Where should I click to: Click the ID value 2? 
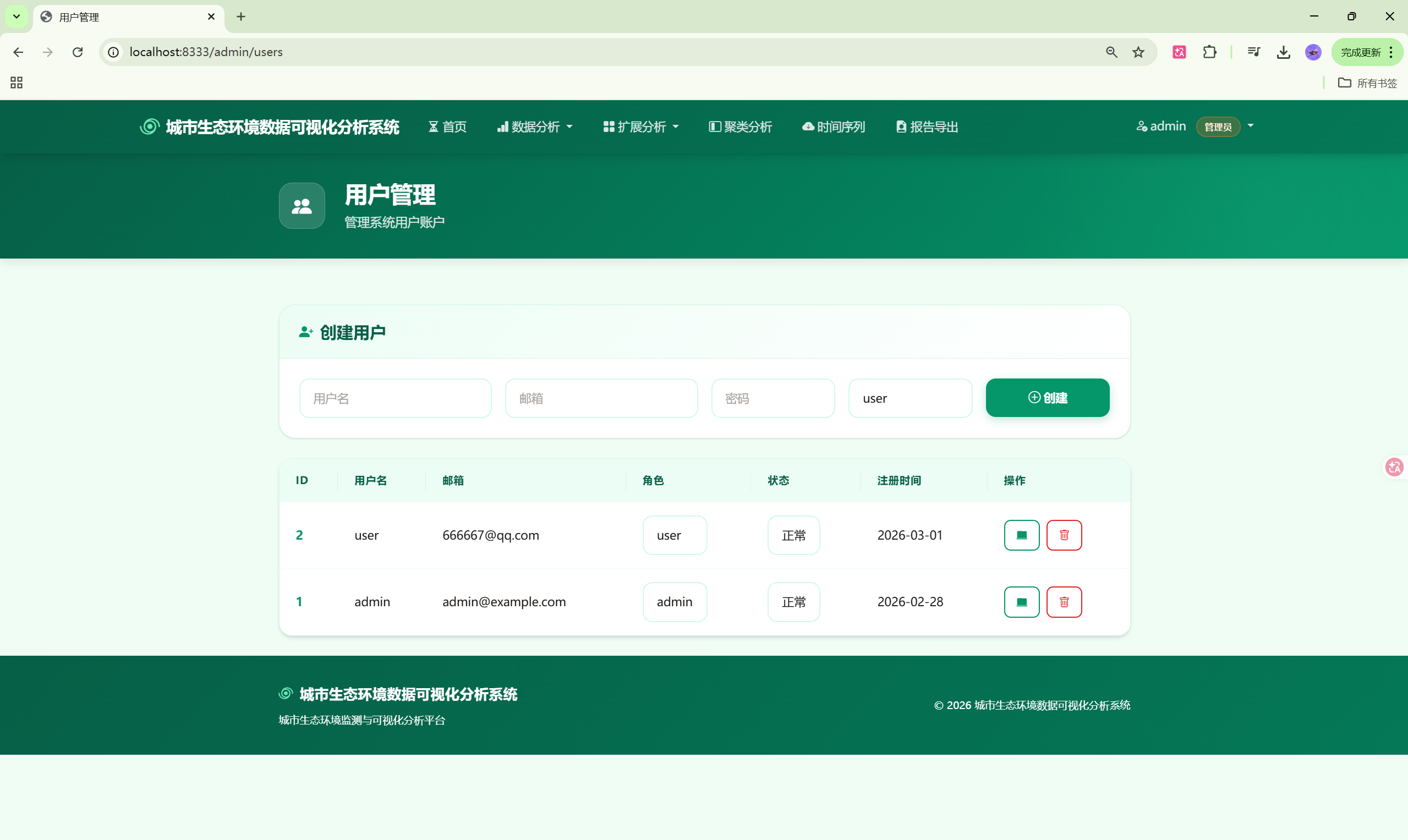(299, 535)
